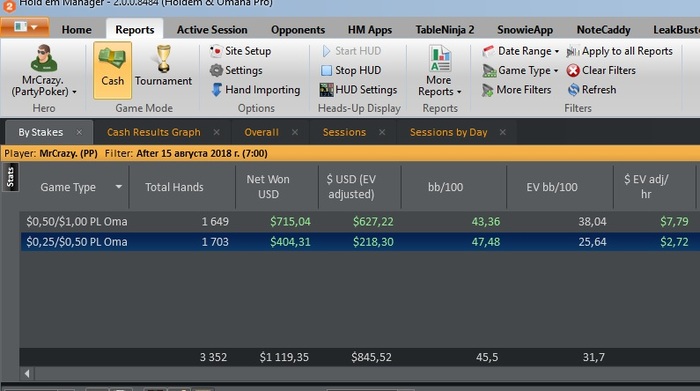Sort by the Total Hands column

click(x=174, y=187)
